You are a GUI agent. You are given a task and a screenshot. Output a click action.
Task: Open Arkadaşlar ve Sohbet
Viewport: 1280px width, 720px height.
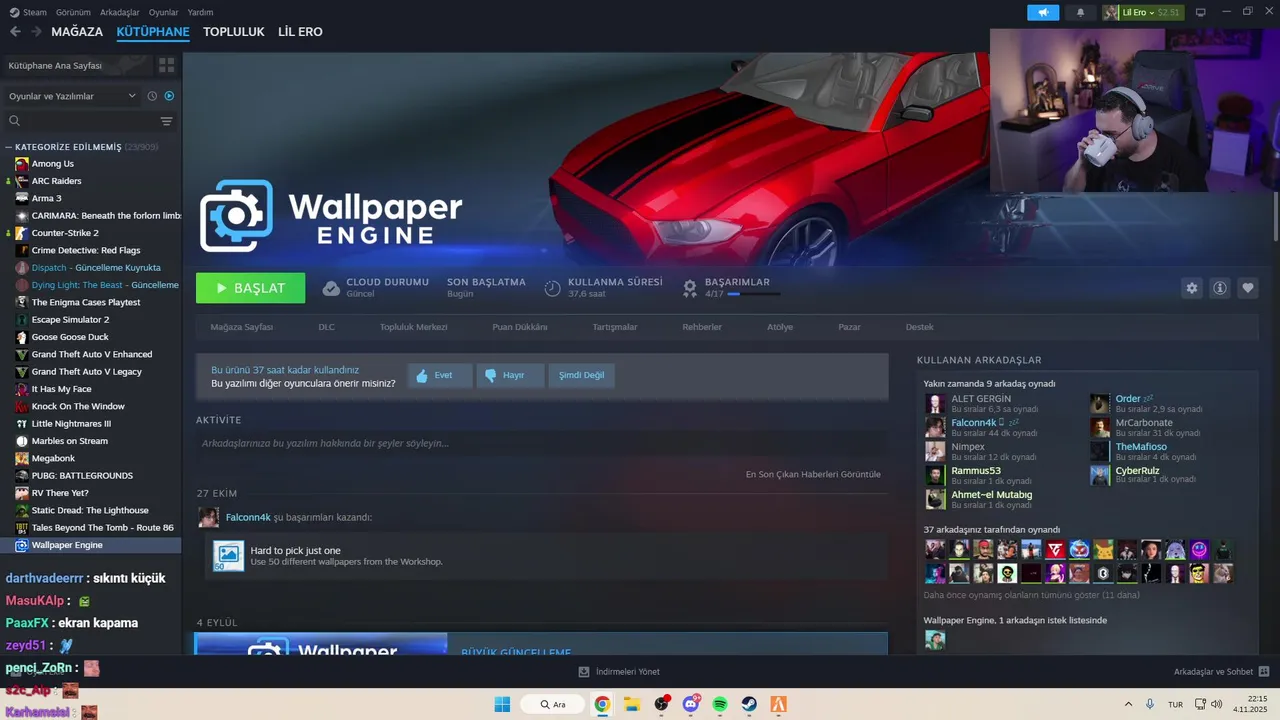(x=1221, y=672)
